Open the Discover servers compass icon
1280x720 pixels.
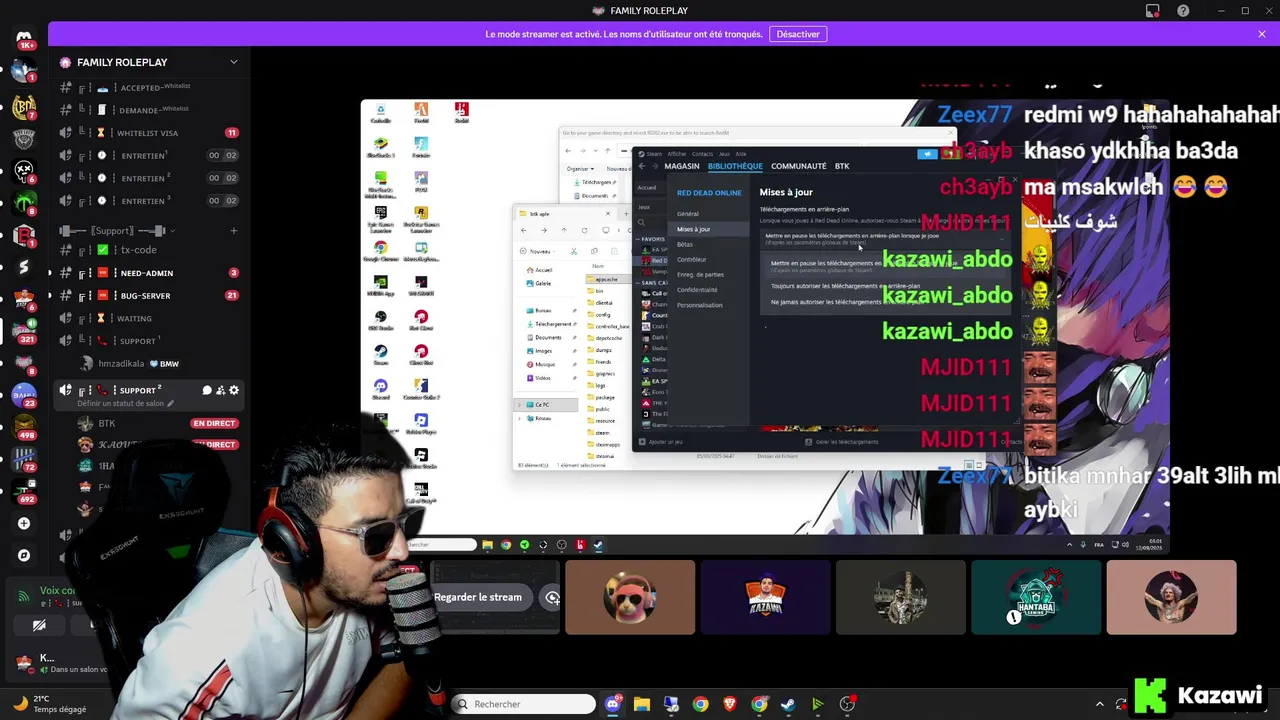(x=24, y=555)
